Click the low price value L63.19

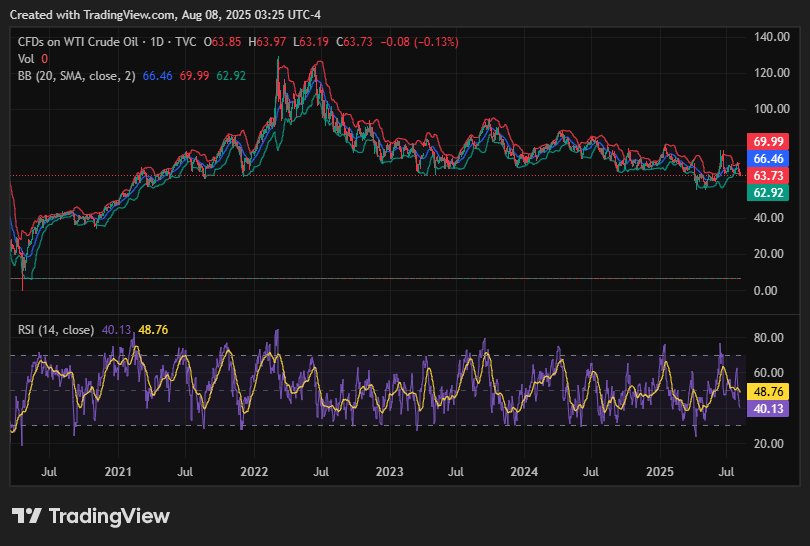pyautogui.click(x=311, y=42)
